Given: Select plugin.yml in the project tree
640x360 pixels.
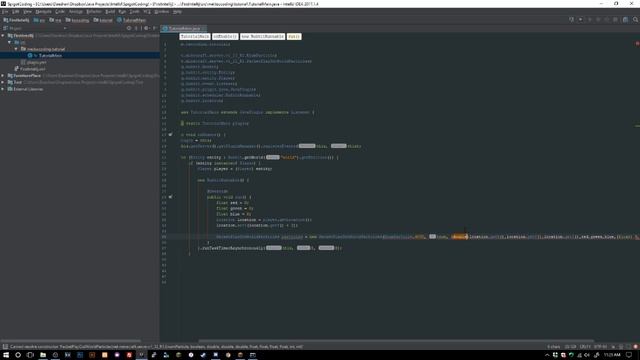Looking at the screenshot, I should pyautogui.click(x=33, y=62).
